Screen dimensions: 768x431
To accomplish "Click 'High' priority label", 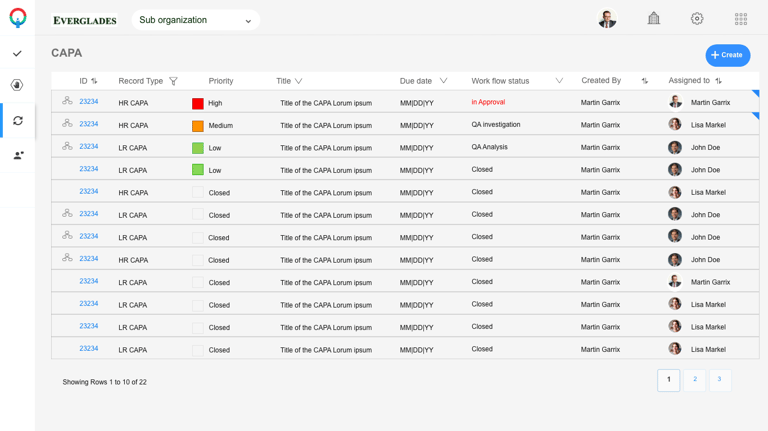I will tap(215, 103).
